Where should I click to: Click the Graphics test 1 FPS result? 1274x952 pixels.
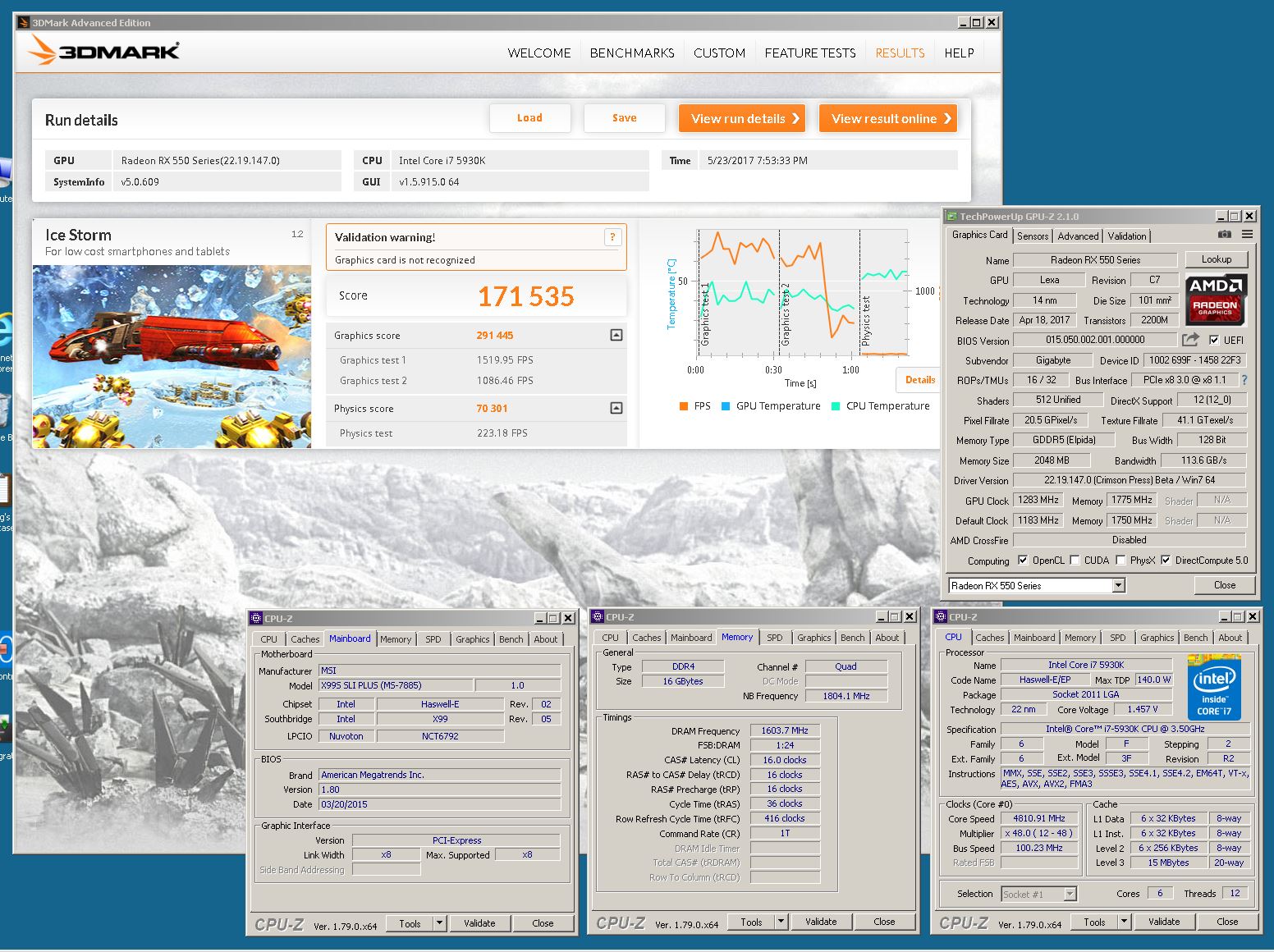point(505,360)
